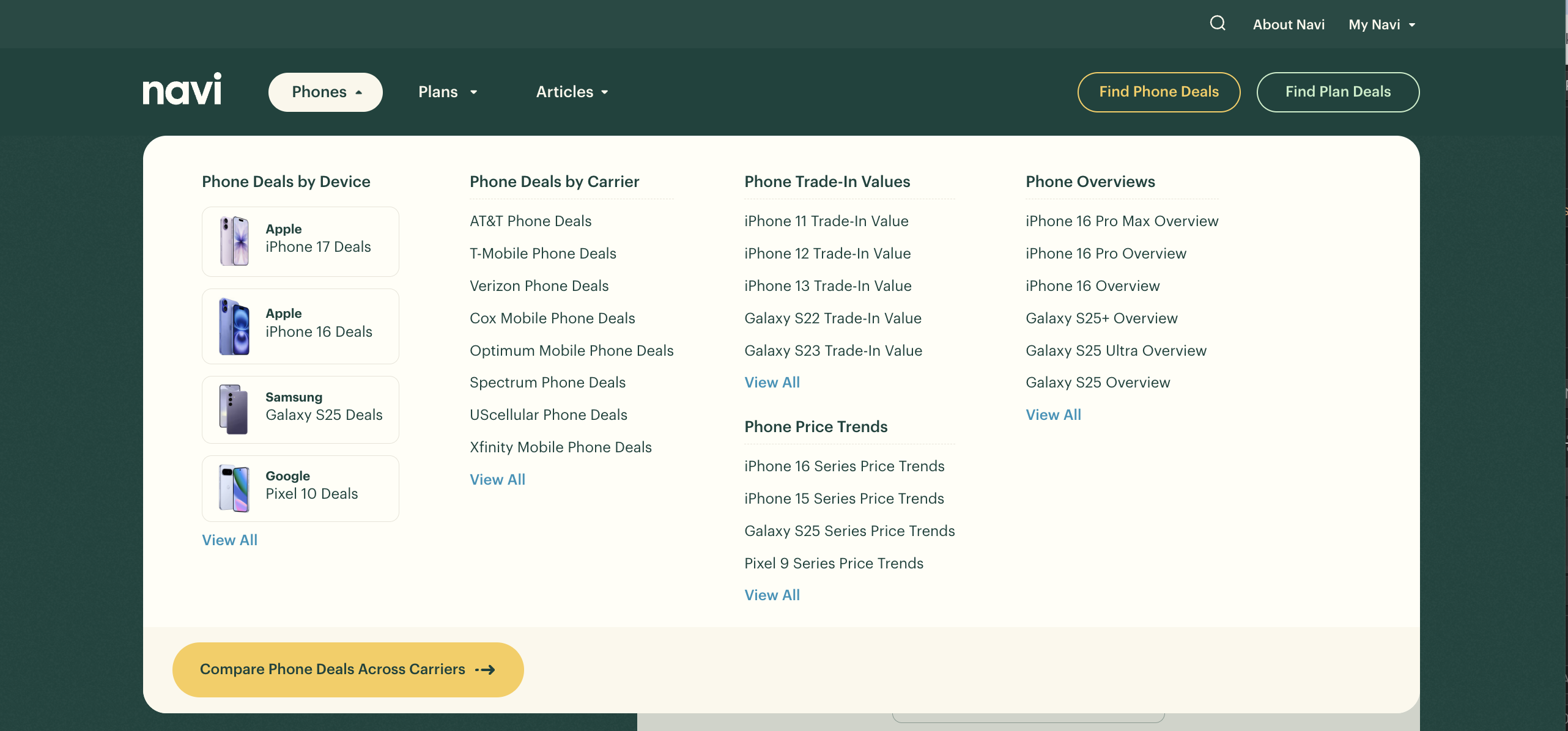Click arrow icon on Compare Phone Deals button
Viewport: 1568px width, 731px height.
[486, 670]
